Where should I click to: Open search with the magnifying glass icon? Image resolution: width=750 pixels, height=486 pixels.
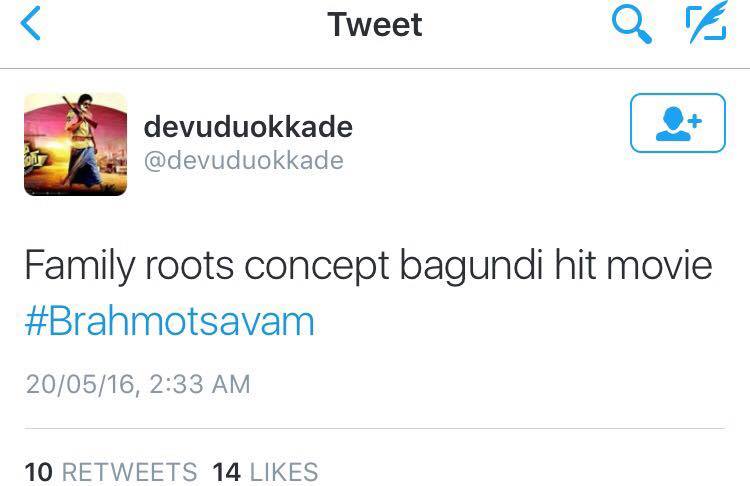coord(631,25)
